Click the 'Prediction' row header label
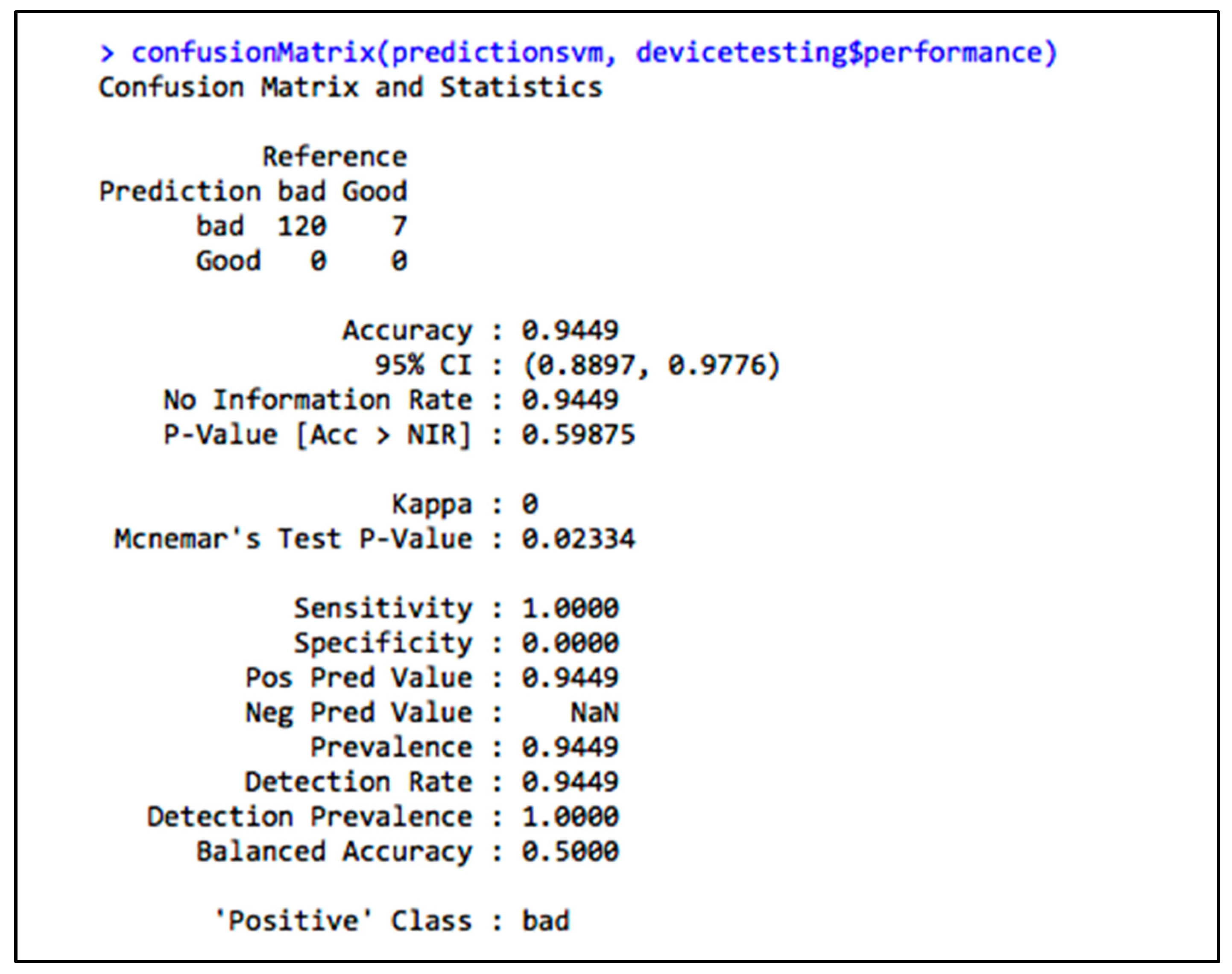 [x=179, y=192]
